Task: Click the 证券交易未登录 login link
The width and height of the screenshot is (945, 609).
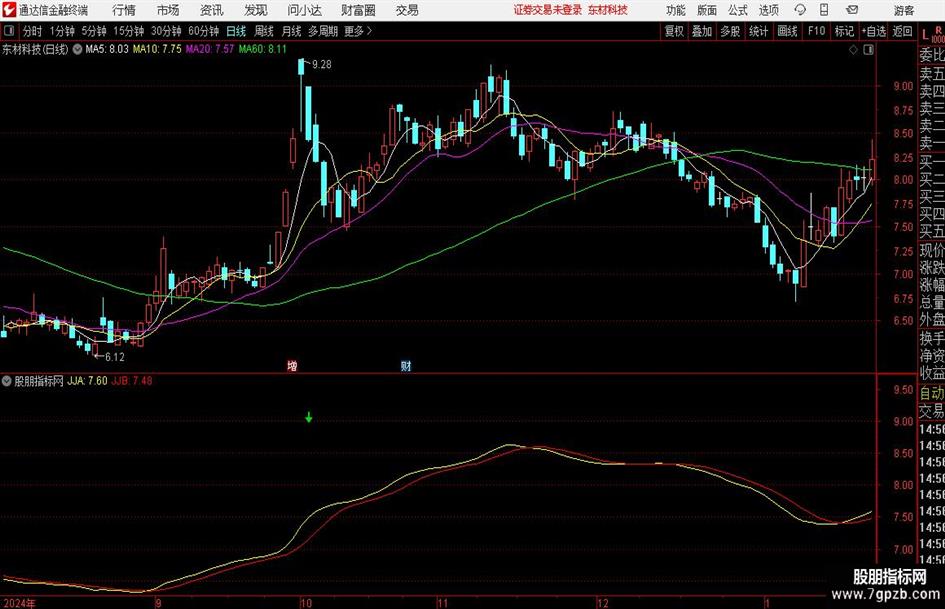Action: point(548,10)
